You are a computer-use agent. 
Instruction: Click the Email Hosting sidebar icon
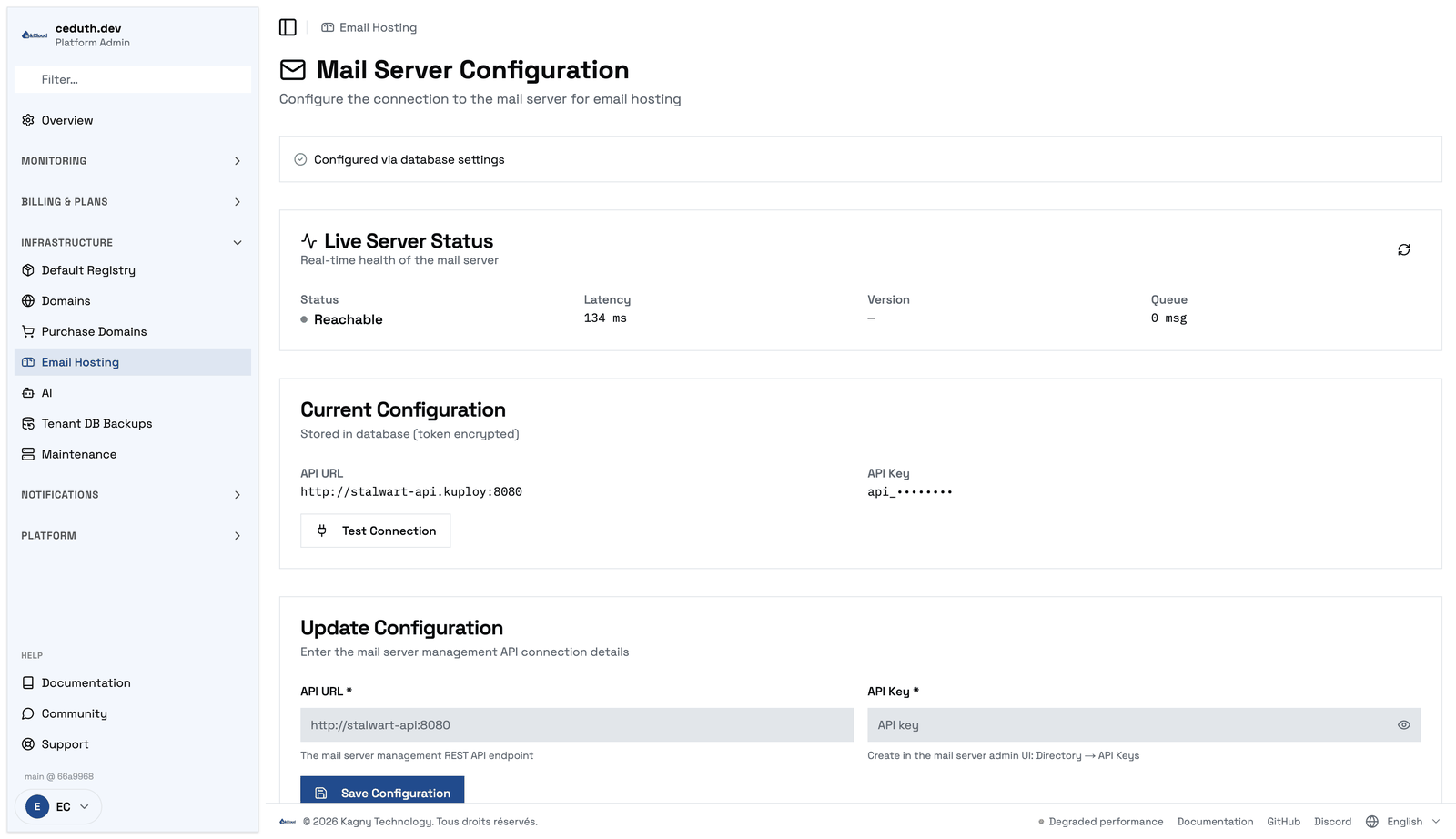coord(28,362)
